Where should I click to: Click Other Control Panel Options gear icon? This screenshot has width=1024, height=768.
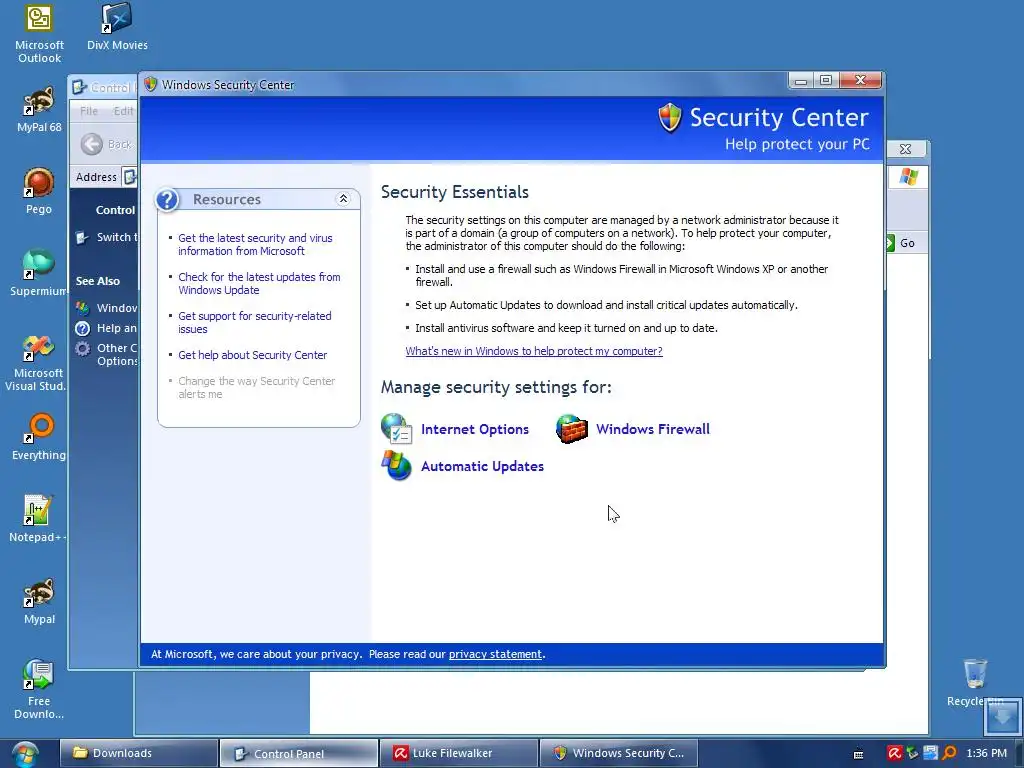(x=82, y=349)
